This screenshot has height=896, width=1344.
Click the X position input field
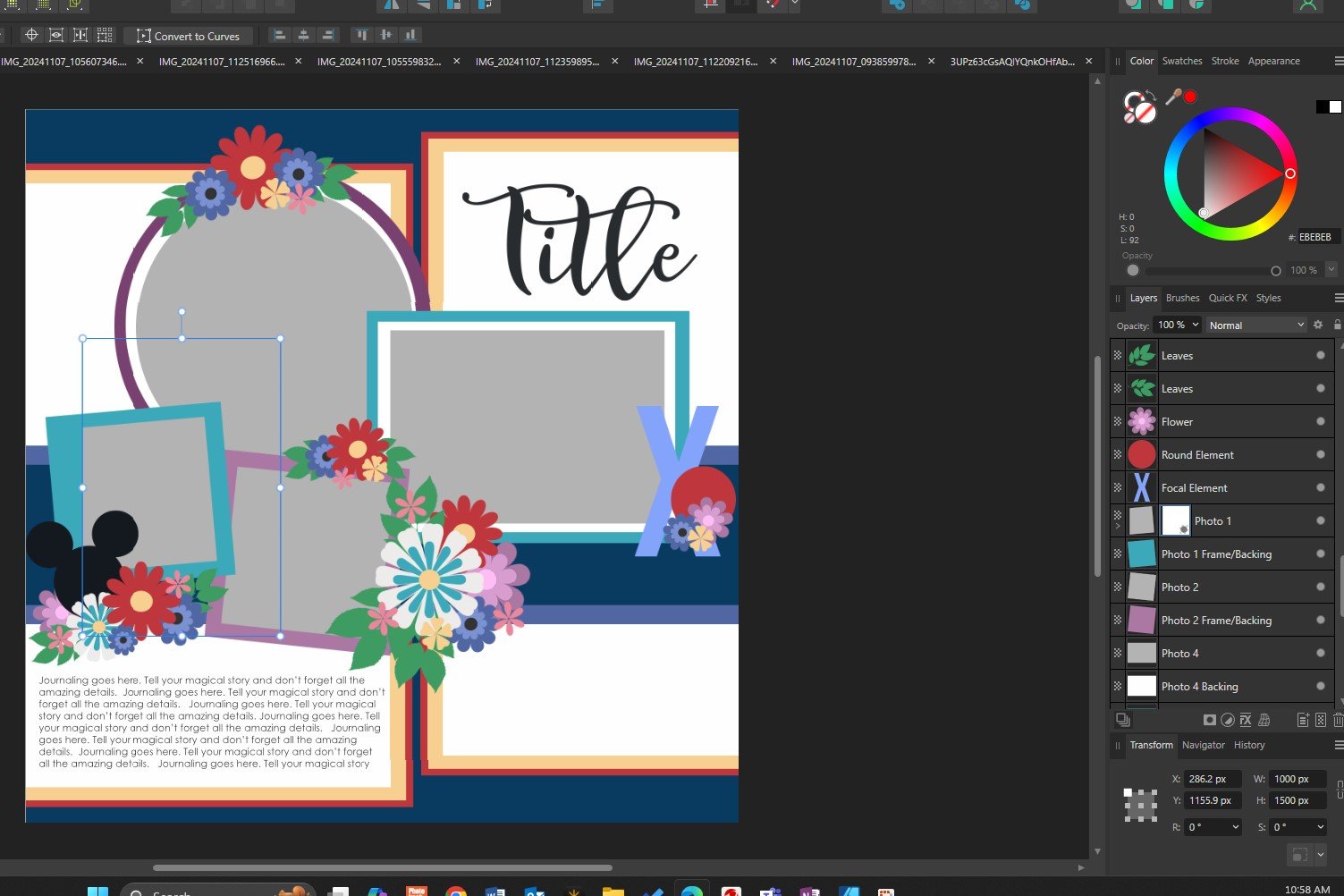click(x=1211, y=779)
